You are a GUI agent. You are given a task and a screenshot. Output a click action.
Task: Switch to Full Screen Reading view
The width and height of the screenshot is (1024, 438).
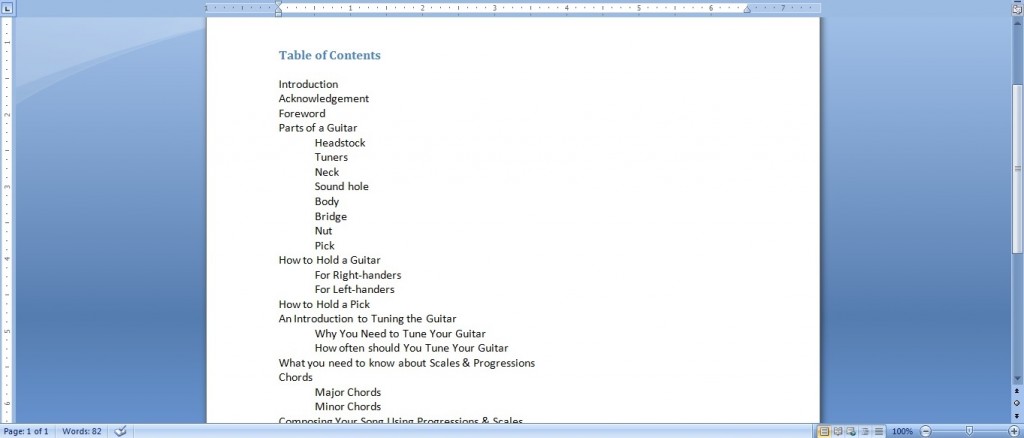pos(837,431)
